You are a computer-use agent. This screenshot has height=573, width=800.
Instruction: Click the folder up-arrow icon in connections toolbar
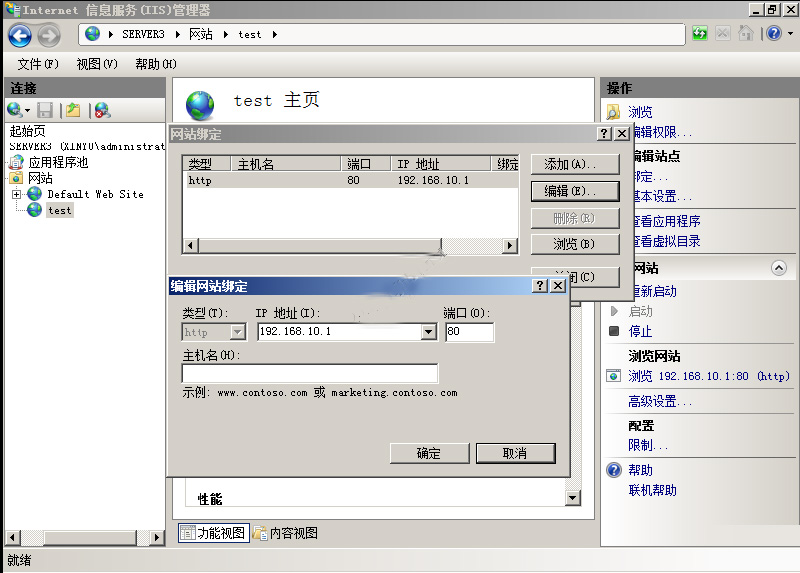73,110
